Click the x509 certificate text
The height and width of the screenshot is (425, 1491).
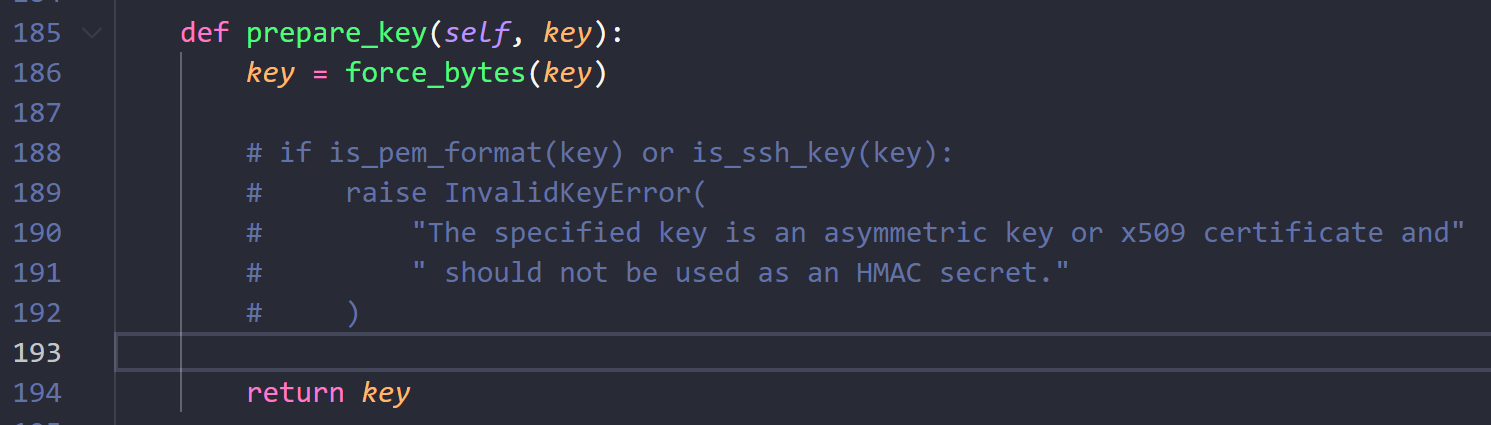(x=1254, y=233)
